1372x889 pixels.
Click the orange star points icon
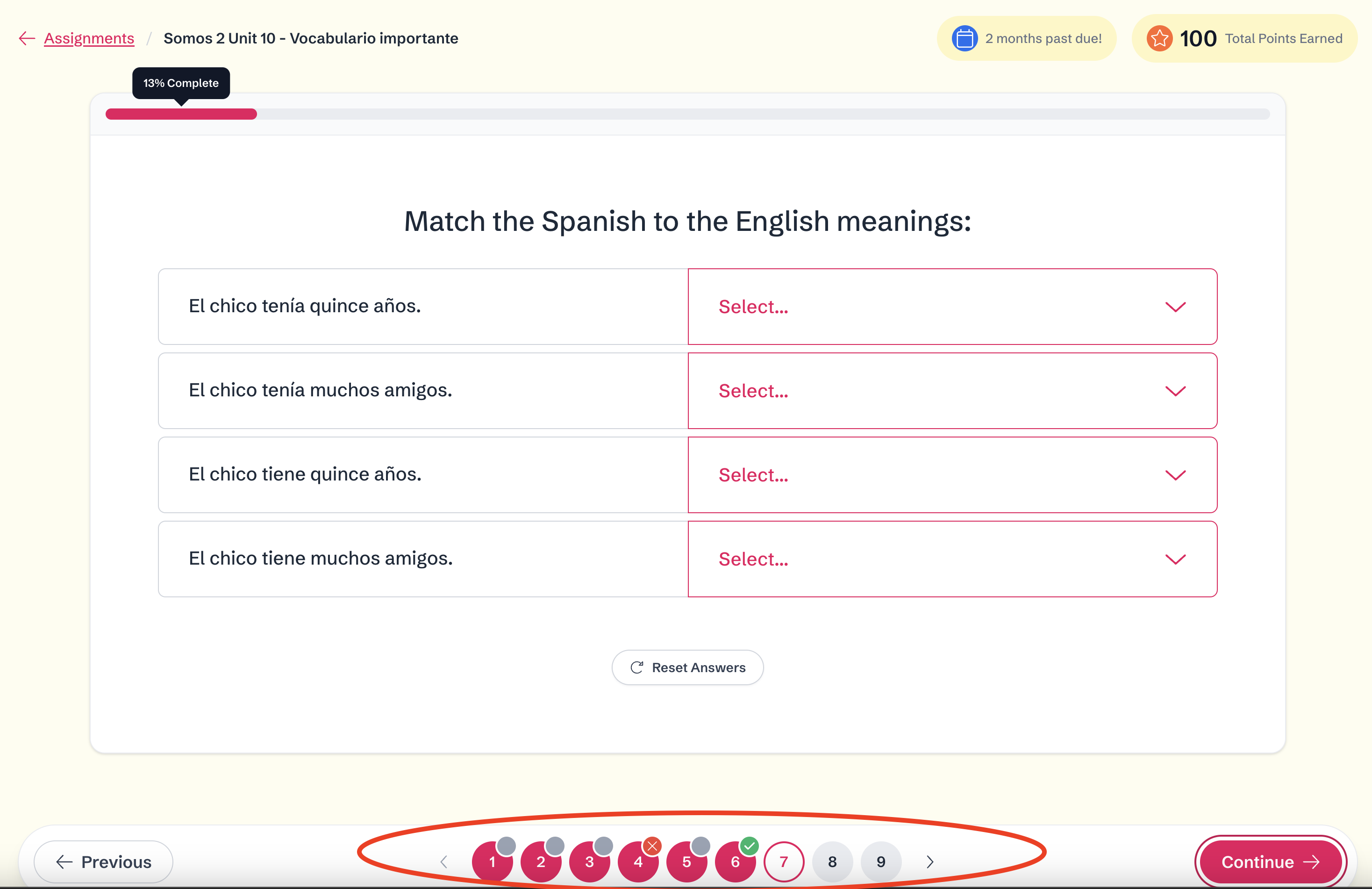pyautogui.click(x=1159, y=38)
